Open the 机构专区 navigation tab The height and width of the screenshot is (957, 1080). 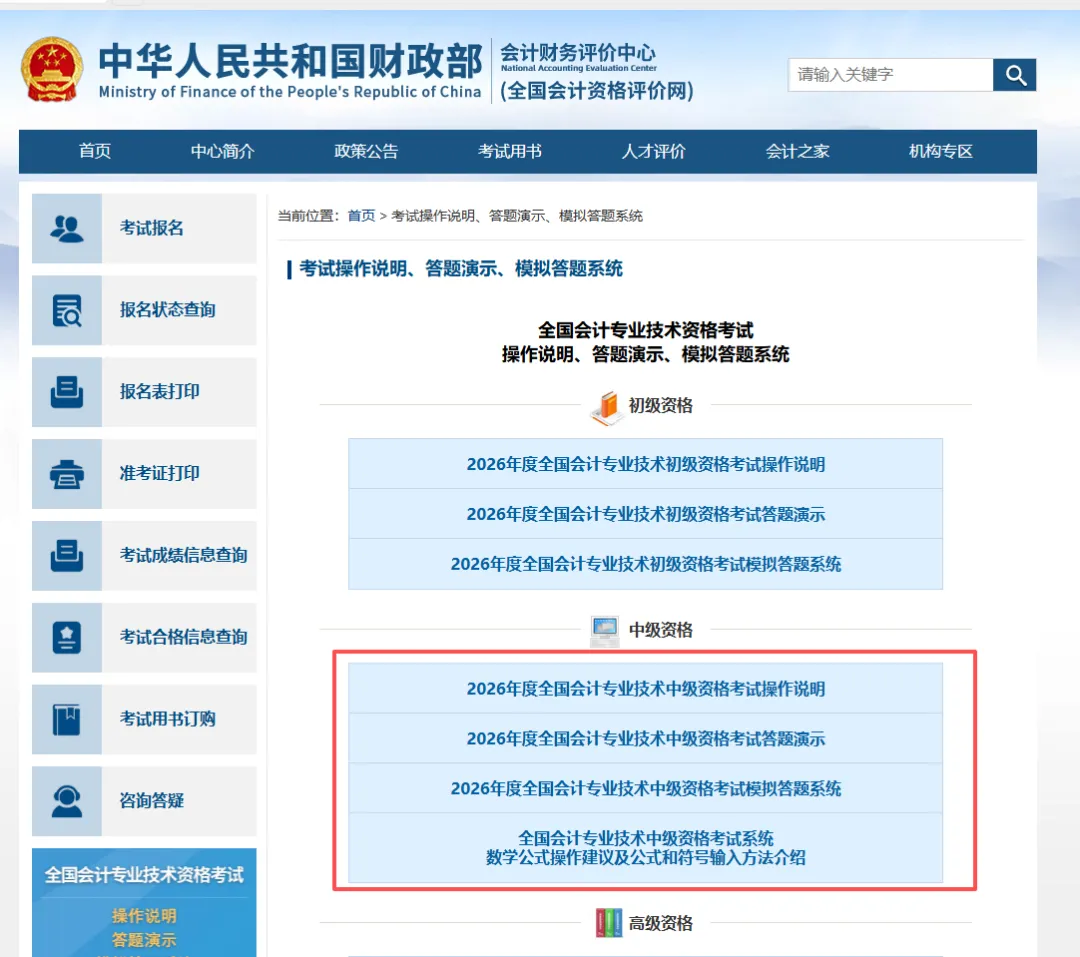pyautogui.click(x=940, y=151)
